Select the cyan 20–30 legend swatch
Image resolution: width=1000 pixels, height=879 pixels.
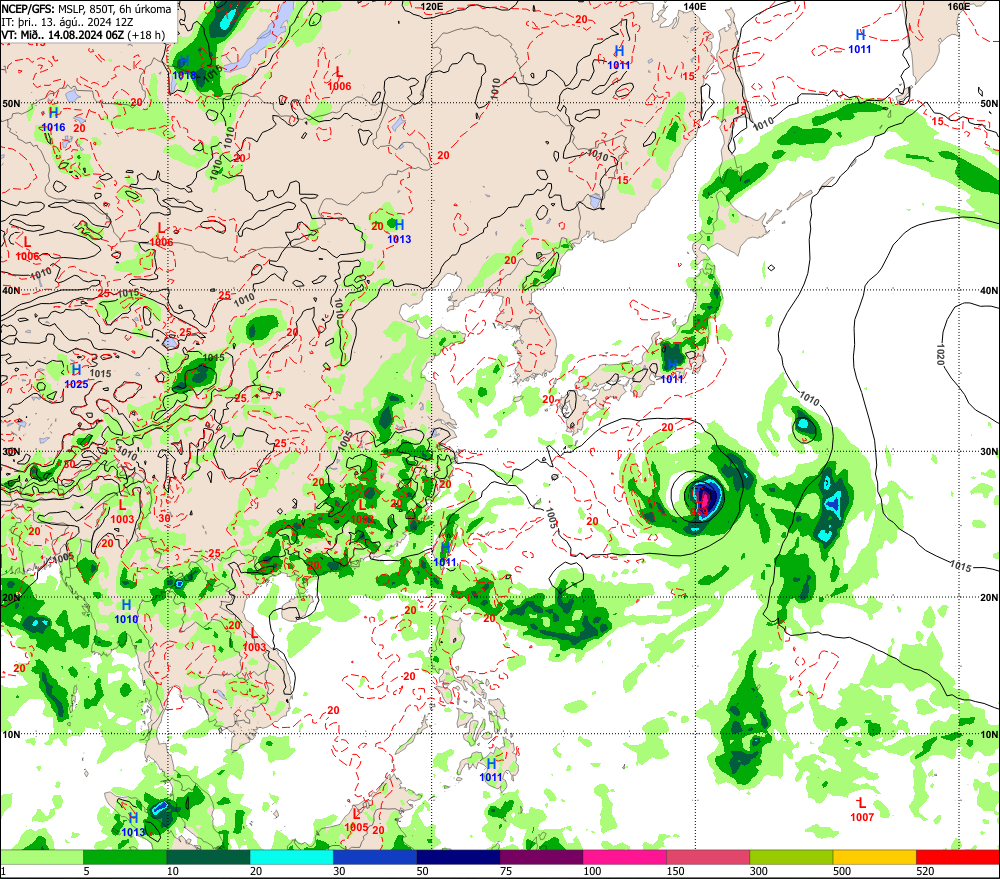click(x=291, y=857)
